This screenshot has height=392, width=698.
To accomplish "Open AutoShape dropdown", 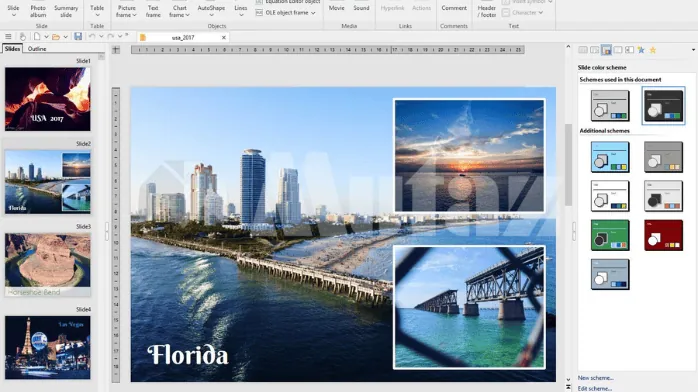I will click(211, 11).
